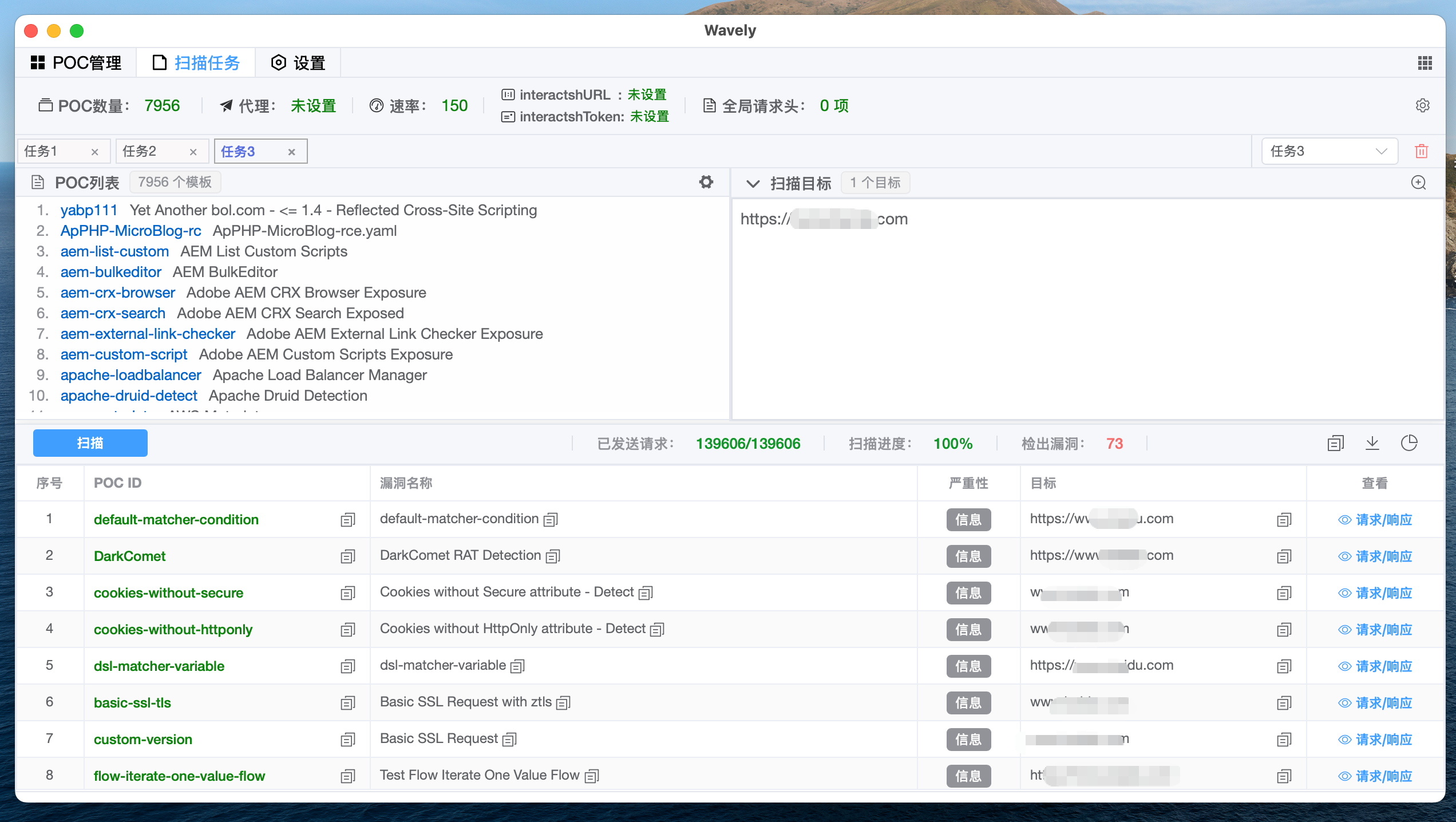The width and height of the screenshot is (1456, 822).
Task: Click the copy-all-results icon next to the download icon
Action: click(x=1335, y=443)
